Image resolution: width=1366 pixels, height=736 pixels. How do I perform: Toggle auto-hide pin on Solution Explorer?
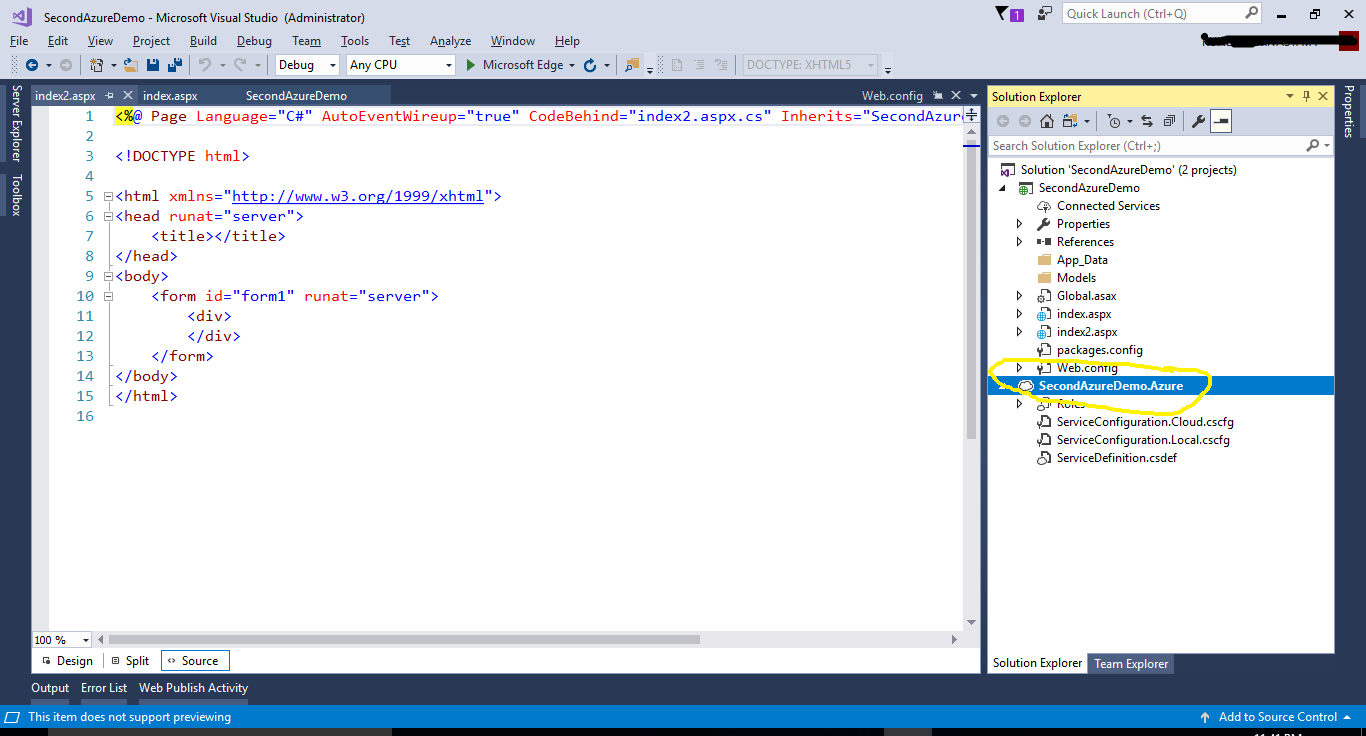(1306, 96)
